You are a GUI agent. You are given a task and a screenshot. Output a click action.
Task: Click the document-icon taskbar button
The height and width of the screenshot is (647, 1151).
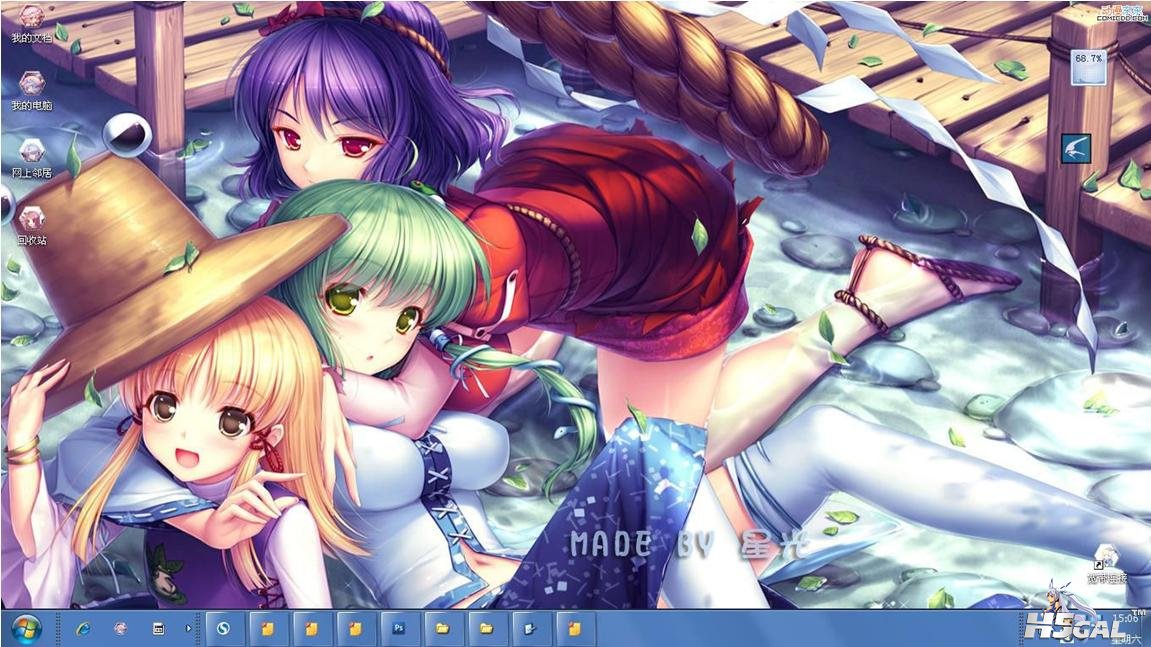(530, 629)
